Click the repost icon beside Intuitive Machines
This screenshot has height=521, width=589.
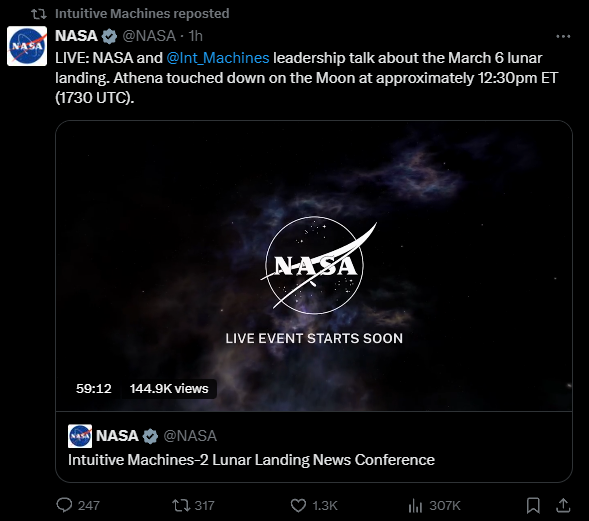tap(39, 14)
